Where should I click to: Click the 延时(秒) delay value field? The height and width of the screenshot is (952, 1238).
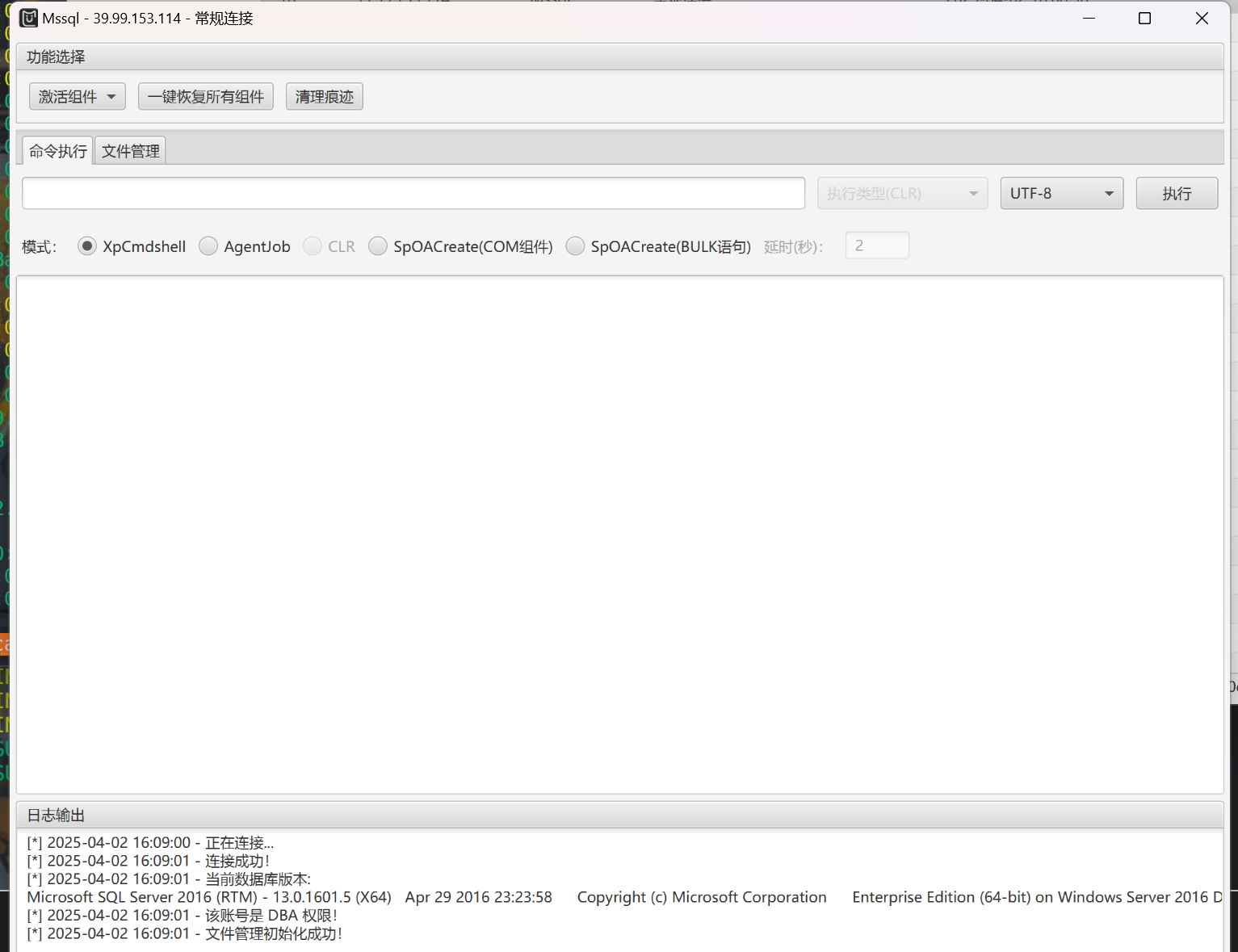tap(877, 245)
